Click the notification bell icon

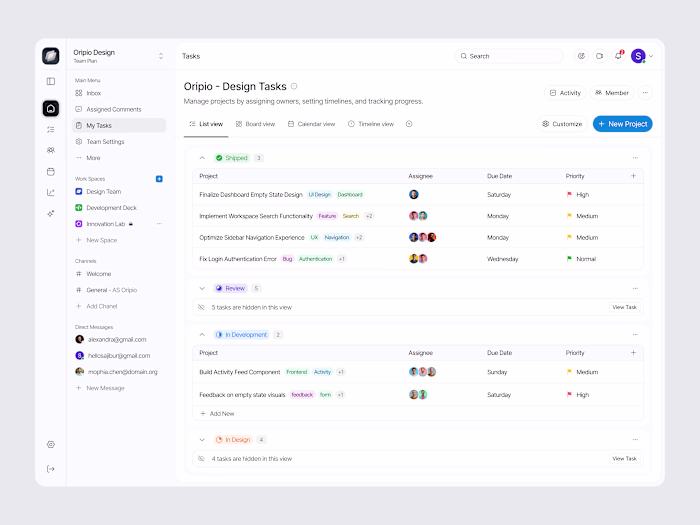[x=618, y=56]
